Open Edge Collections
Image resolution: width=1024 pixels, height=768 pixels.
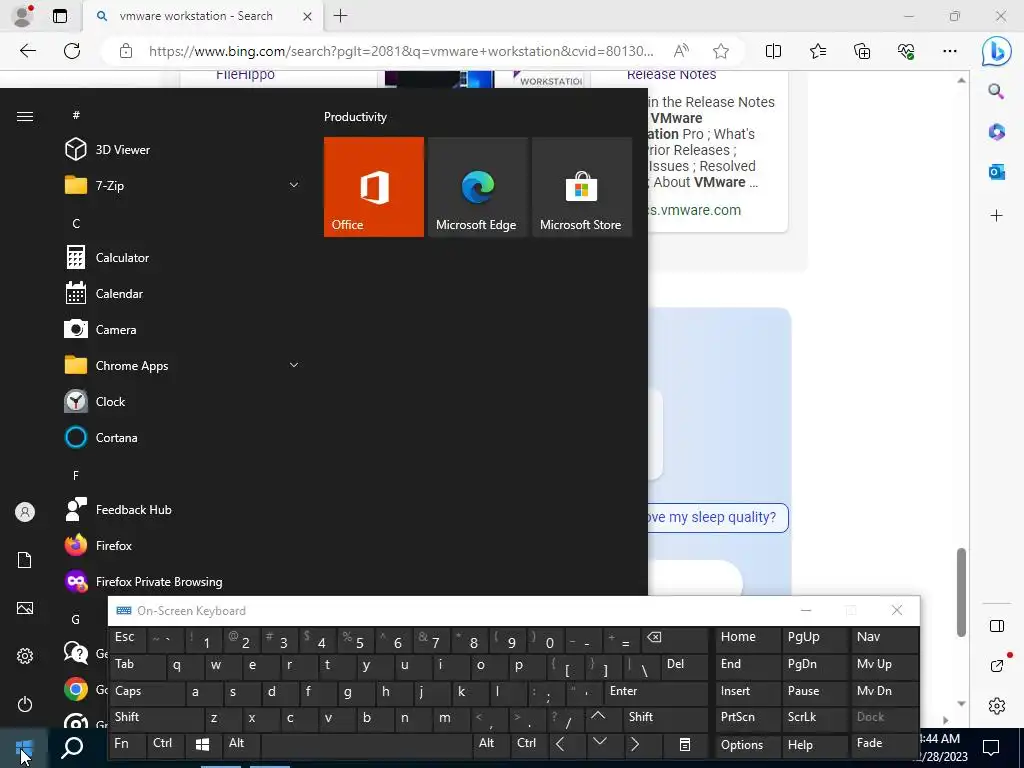[862, 51]
